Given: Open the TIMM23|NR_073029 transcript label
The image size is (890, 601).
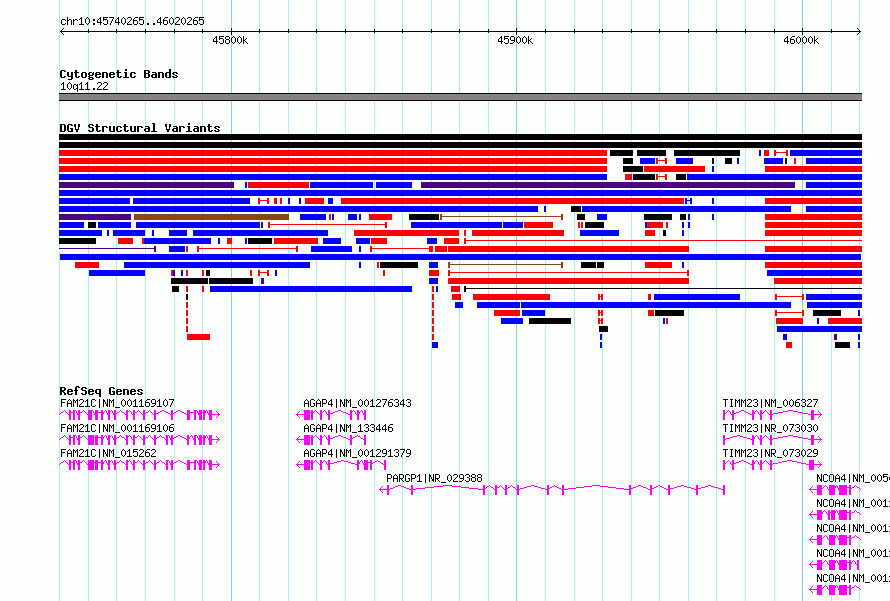Looking at the screenshot, I should [770, 453].
